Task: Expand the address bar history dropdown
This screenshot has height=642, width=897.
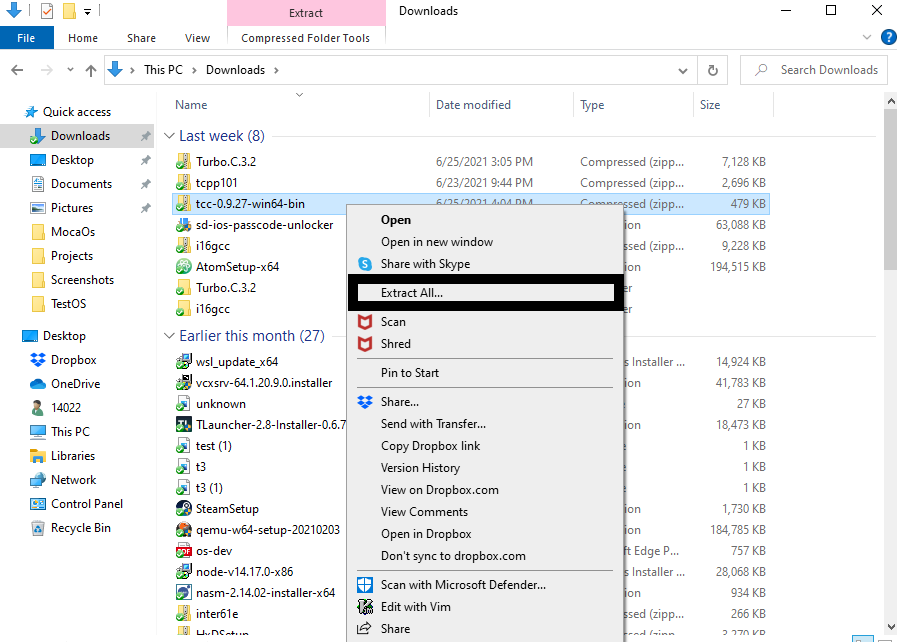Action: pos(683,70)
